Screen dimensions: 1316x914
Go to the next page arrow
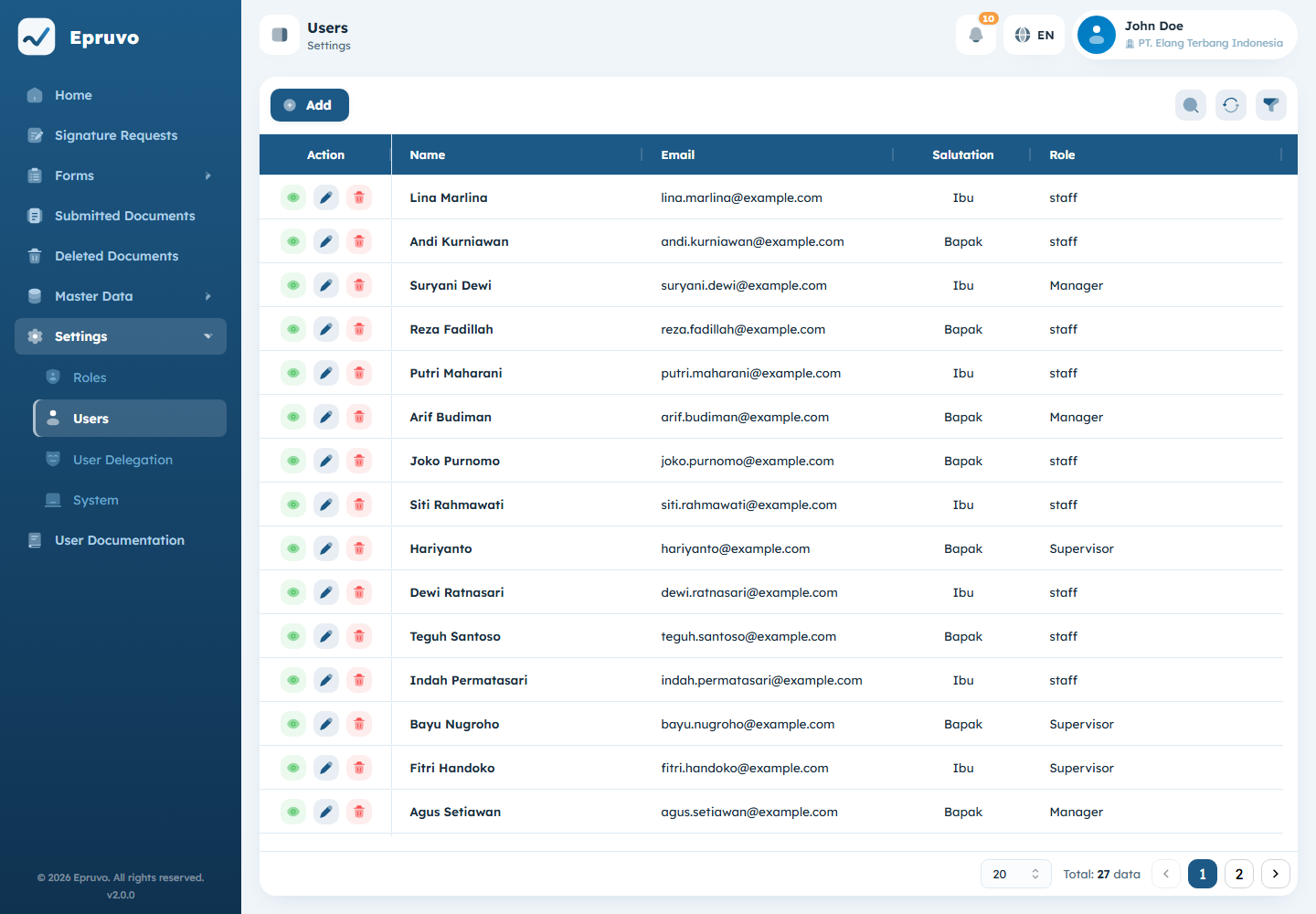coord(1276,874)
